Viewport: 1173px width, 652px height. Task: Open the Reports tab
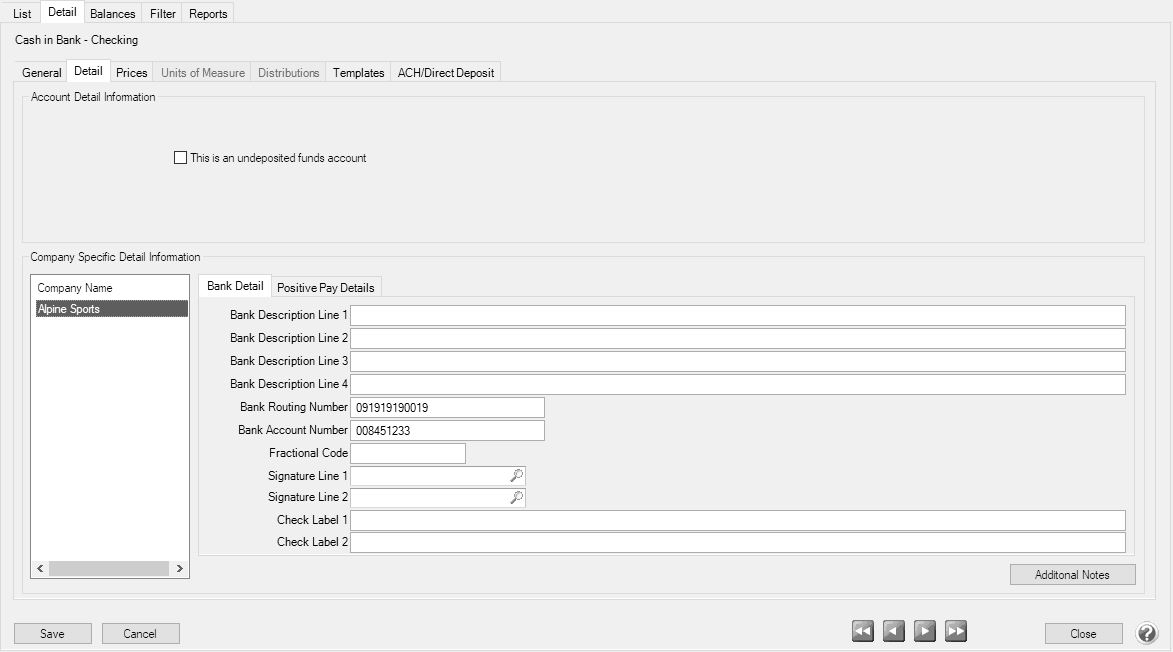(x=207, y=13)
